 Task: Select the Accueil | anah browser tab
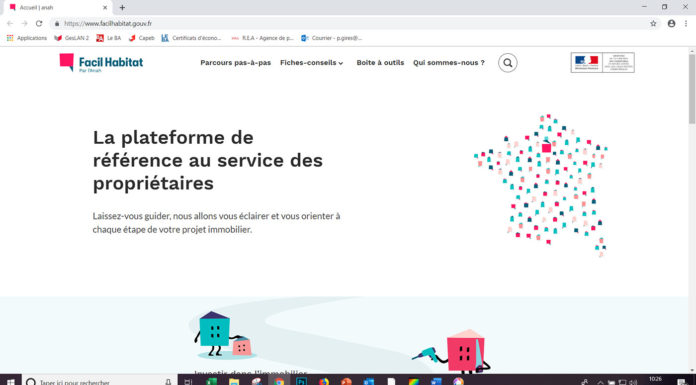58,8
